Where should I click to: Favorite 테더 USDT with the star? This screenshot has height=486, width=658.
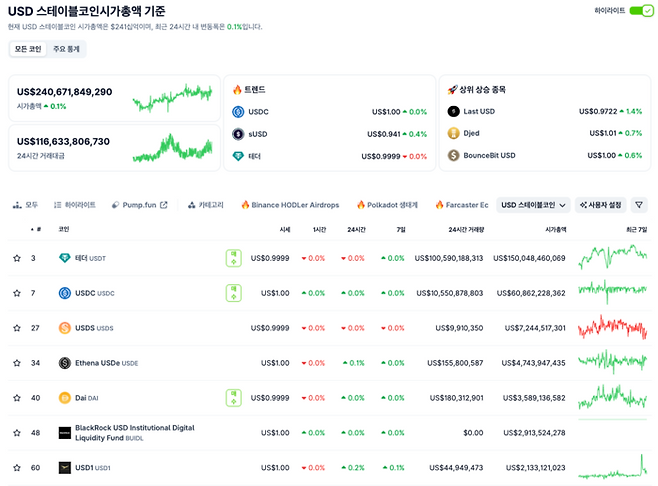pos(17,258)
